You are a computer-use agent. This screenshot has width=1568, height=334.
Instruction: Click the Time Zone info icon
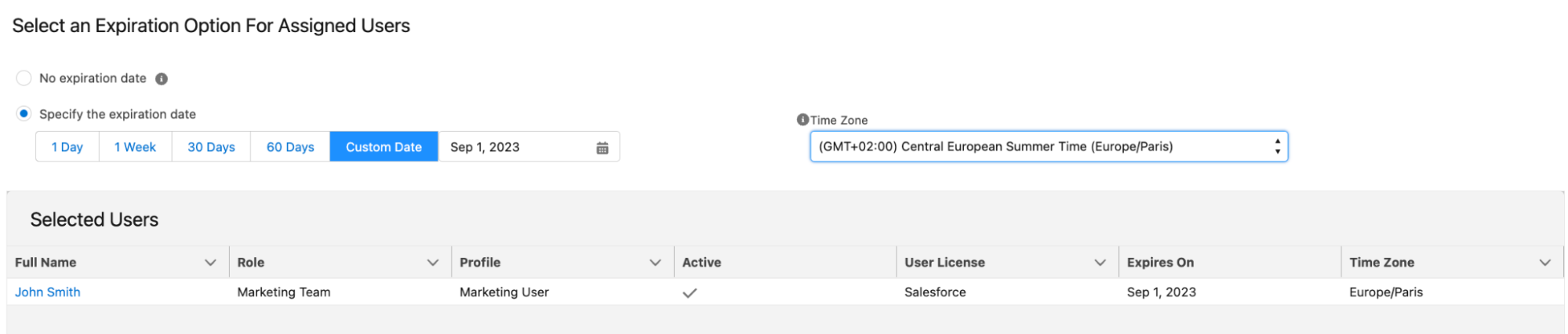[802, 119]
